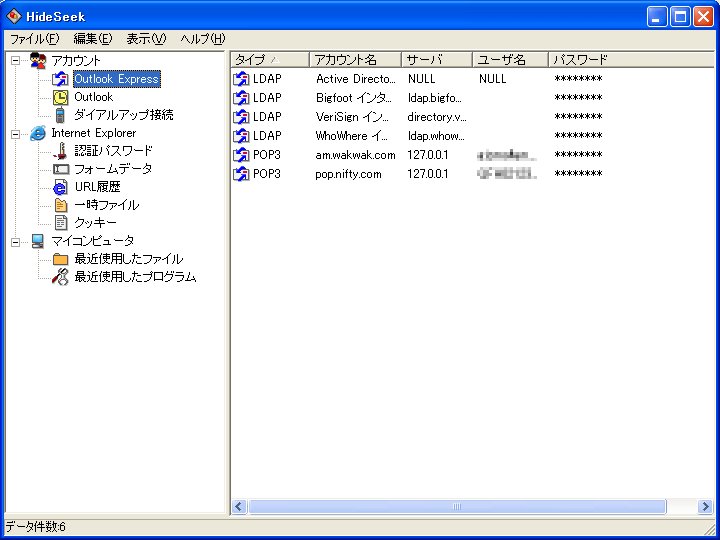The image size is (720, 540).
Task: Click the horizontal scrollbar right arrow
Action: (705, 506)
